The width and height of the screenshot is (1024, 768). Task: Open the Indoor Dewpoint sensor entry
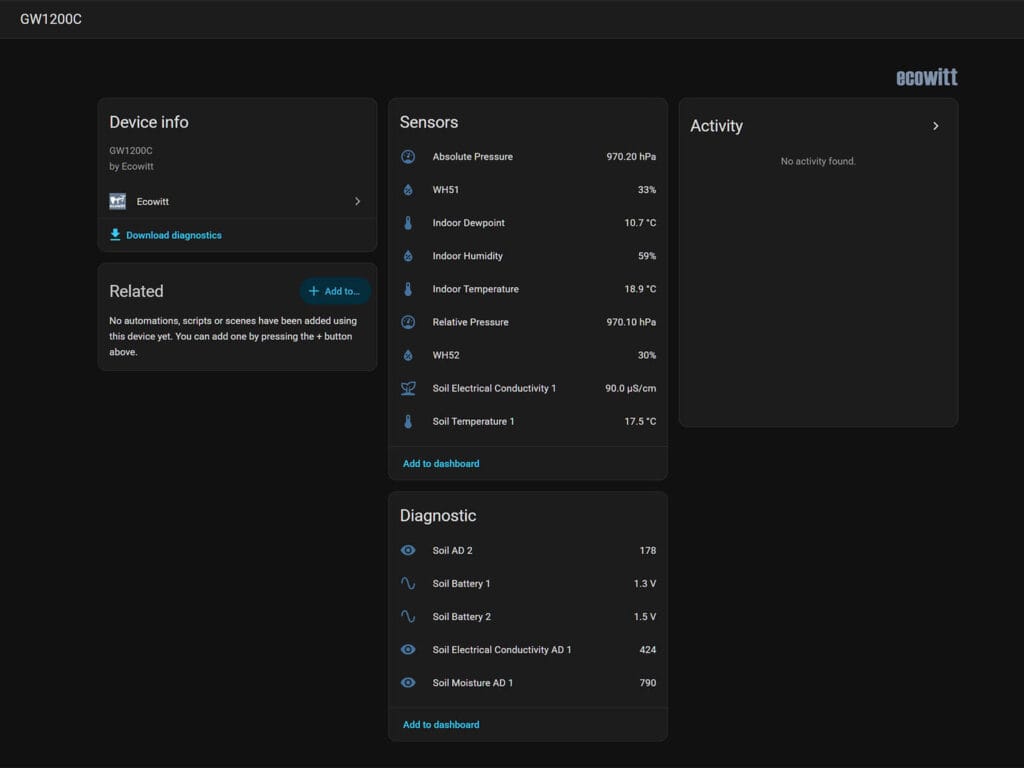pyautogui.click(x=528, y=223)
